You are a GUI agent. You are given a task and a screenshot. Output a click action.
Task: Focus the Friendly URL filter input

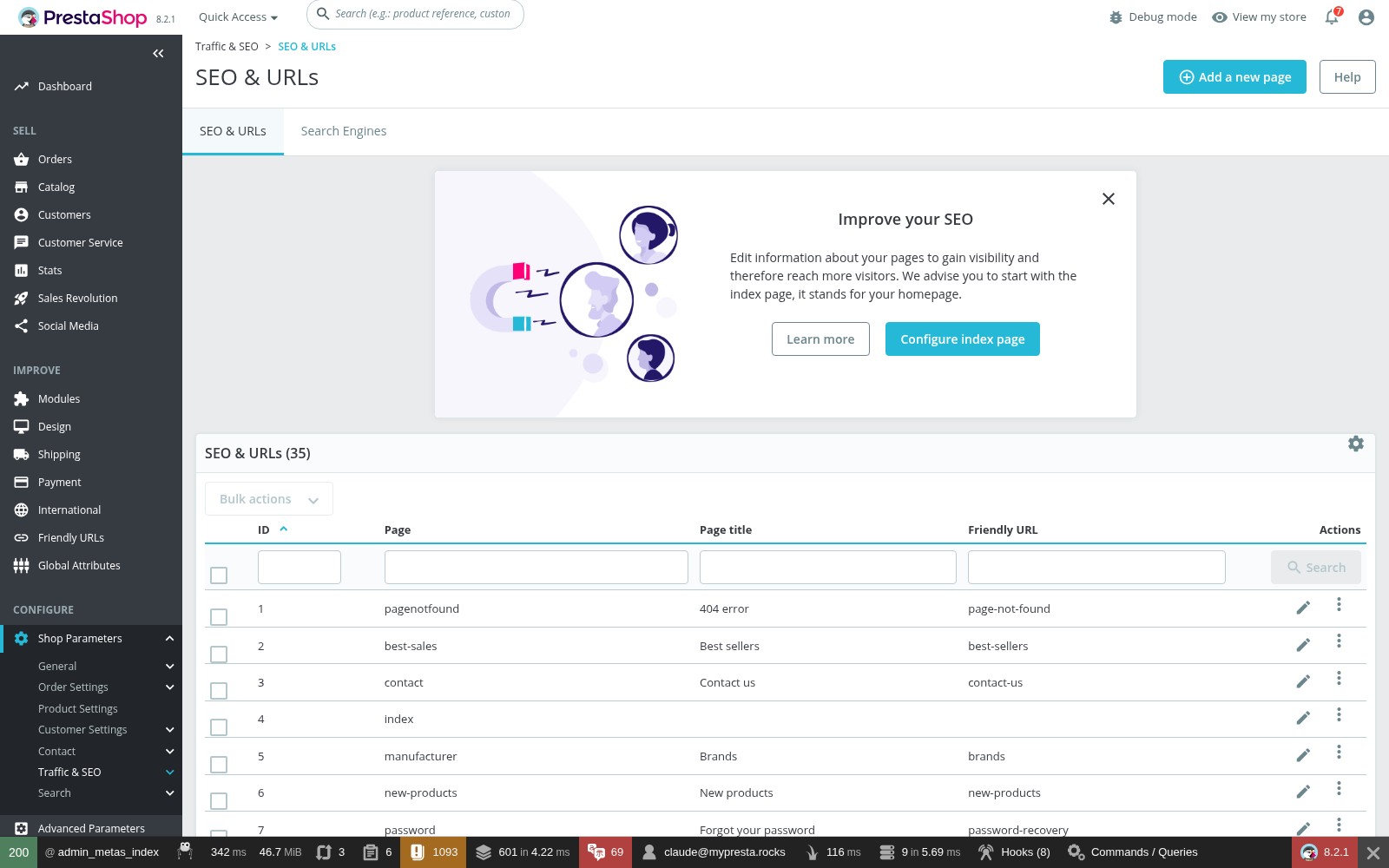(1096, 568)
